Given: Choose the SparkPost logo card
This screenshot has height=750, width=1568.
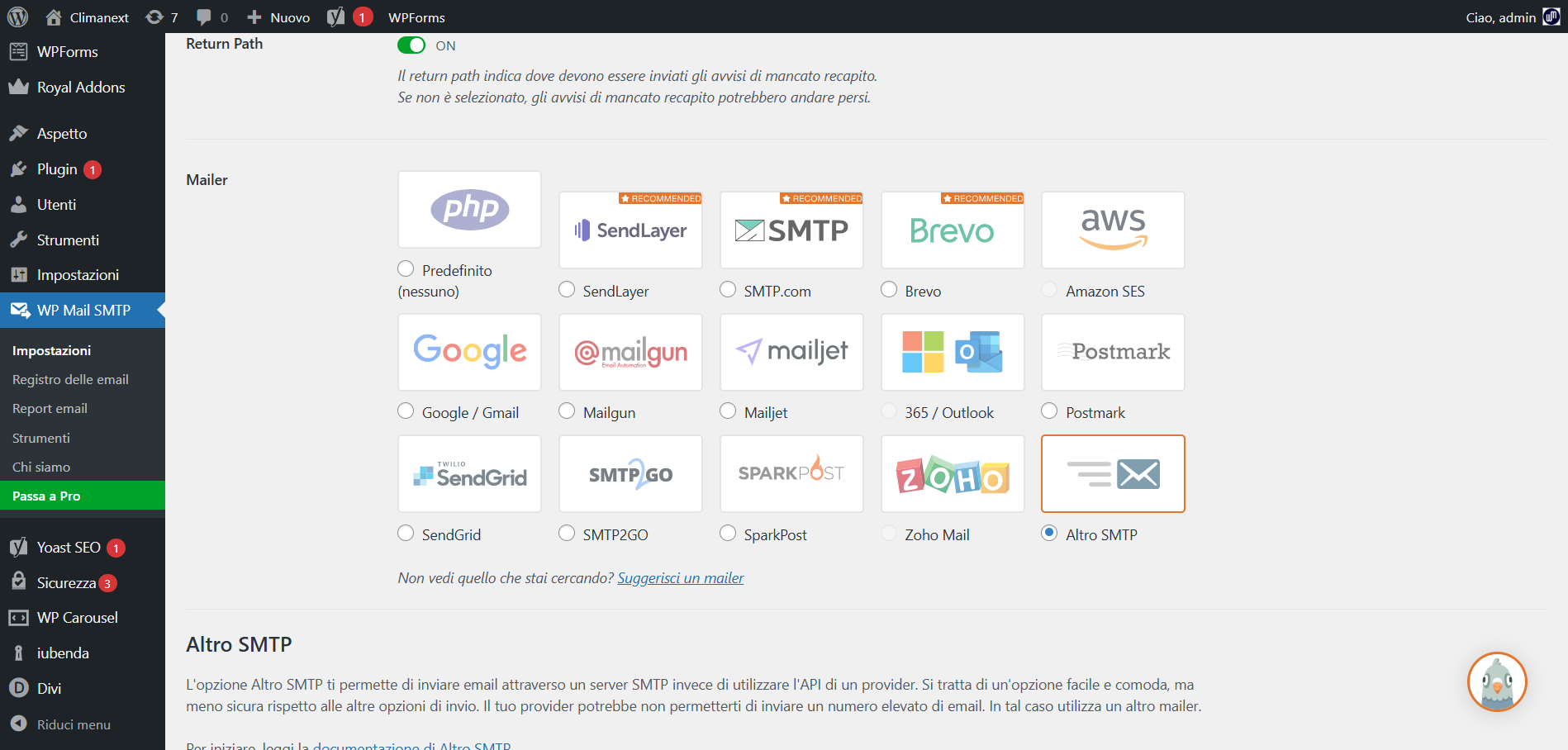Looking at the screenshot, I should point(791,474).
